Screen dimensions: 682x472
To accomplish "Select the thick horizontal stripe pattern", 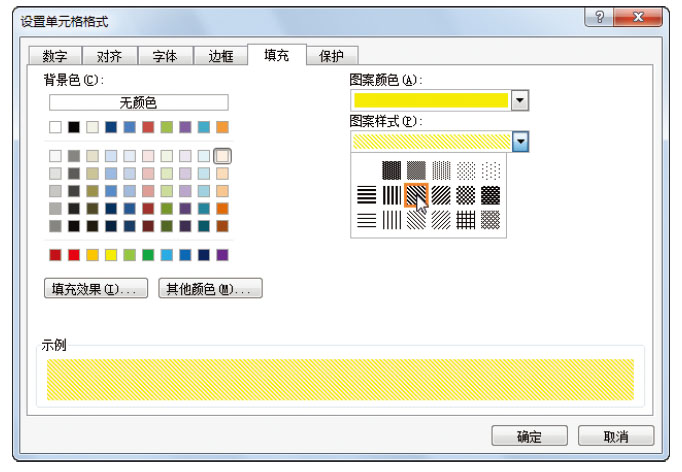I will coord(367,195).
